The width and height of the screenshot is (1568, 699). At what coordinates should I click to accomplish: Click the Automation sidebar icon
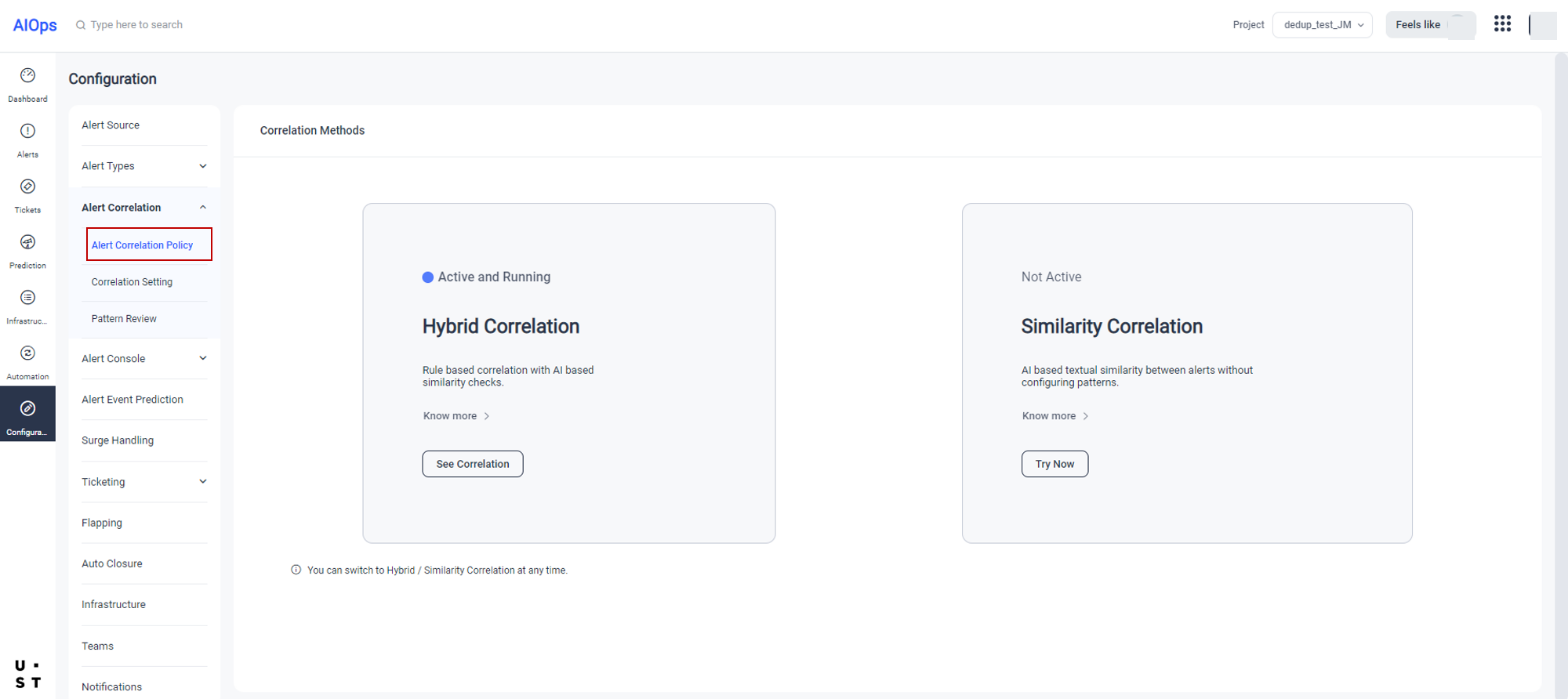click(x=27, y=354)
